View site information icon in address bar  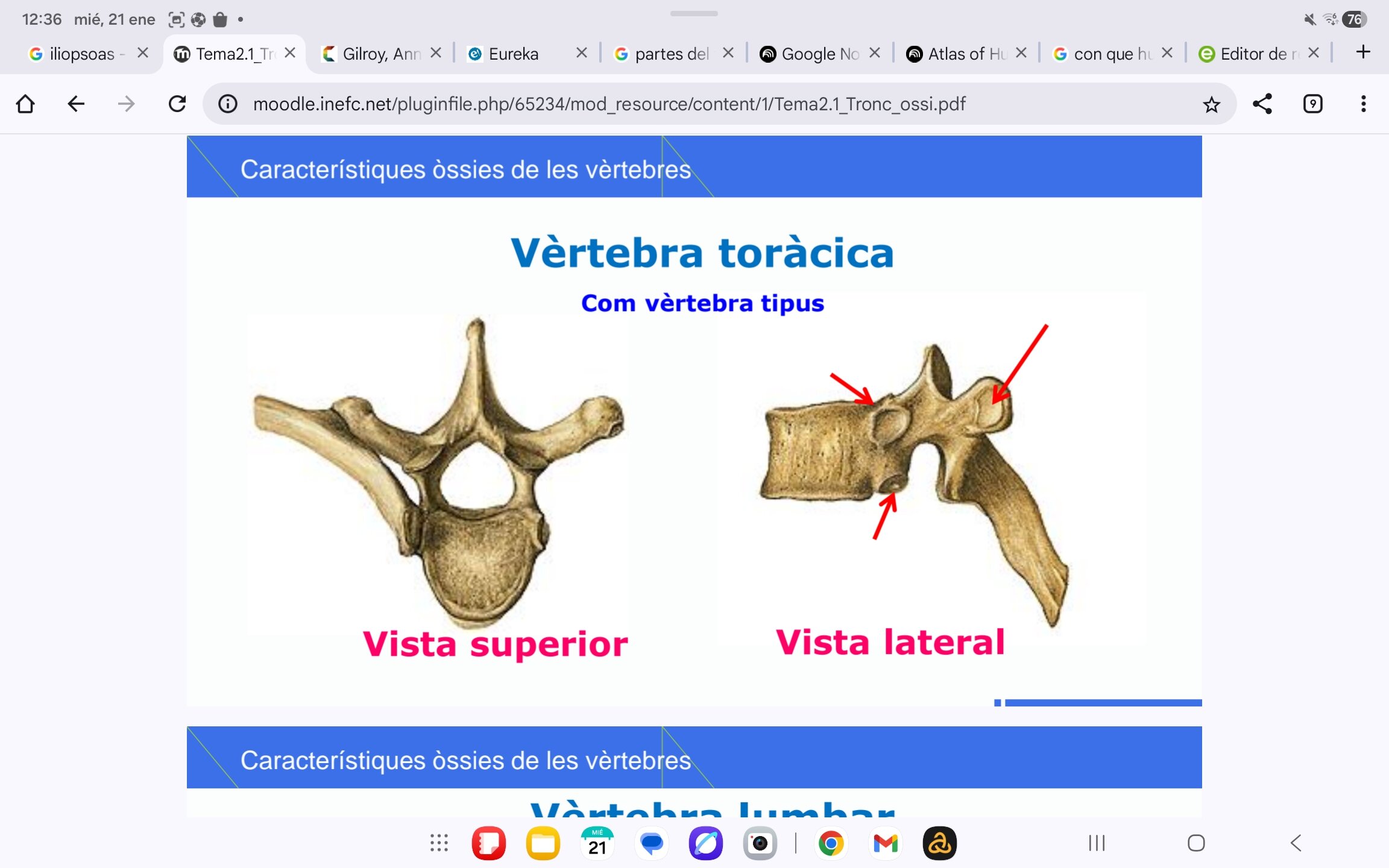[227, 104]
